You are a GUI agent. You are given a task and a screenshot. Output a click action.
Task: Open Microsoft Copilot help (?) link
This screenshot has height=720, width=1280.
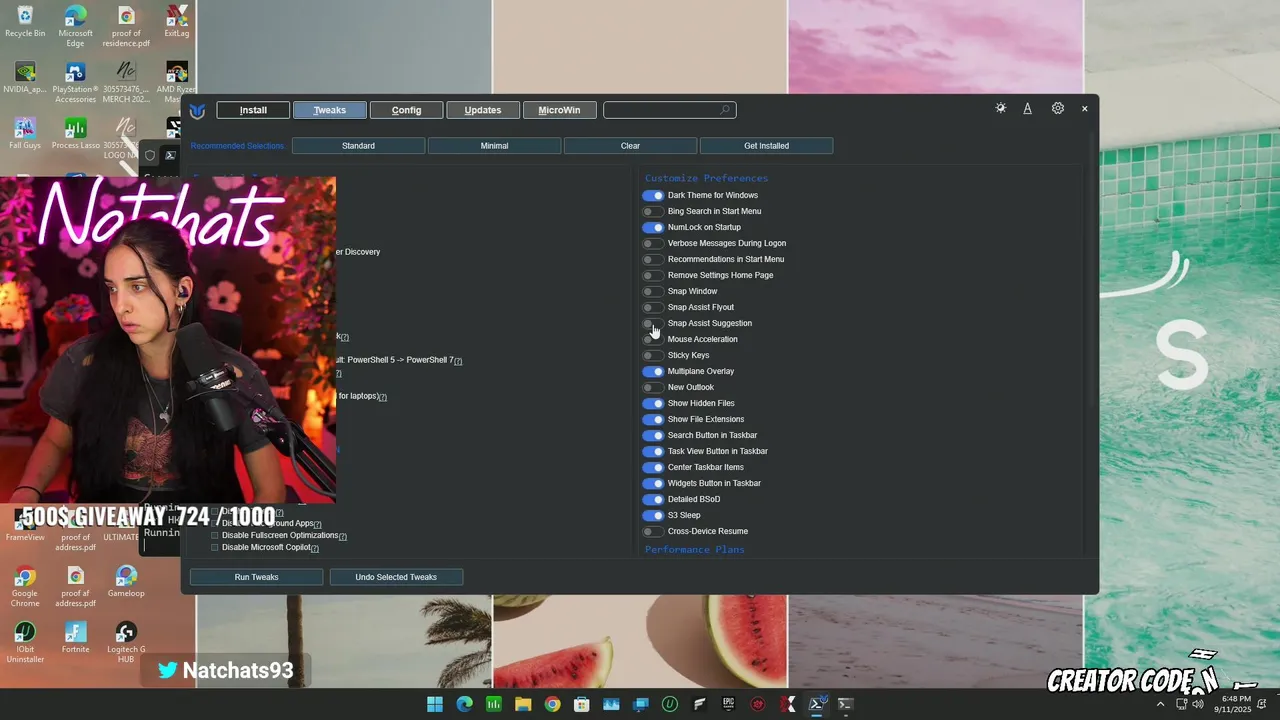pyautogui.click(x=314, y=549)
